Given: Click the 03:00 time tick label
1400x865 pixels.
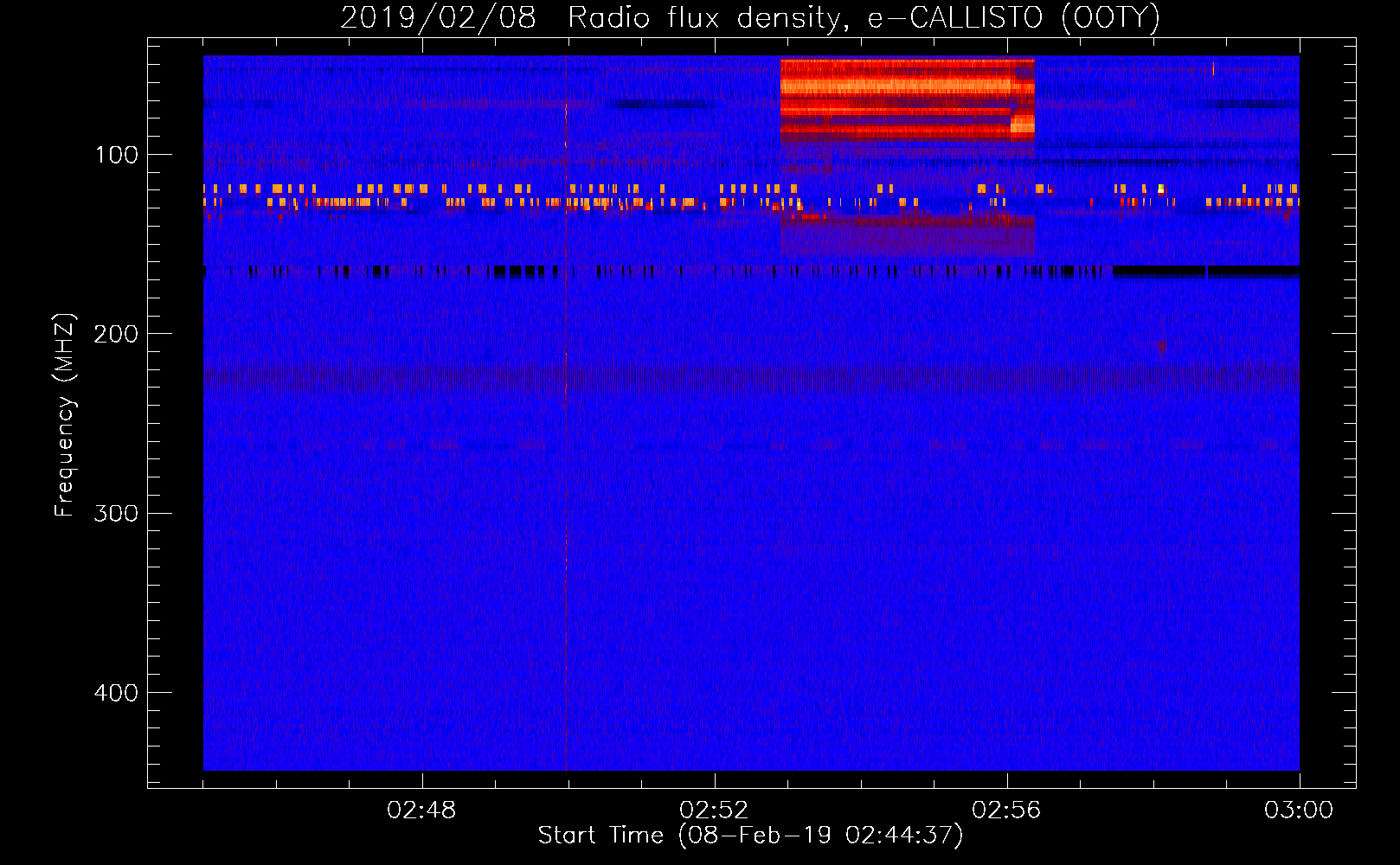Looking at the screenshot, I should pyautogui.click(x=1299, y=811).
